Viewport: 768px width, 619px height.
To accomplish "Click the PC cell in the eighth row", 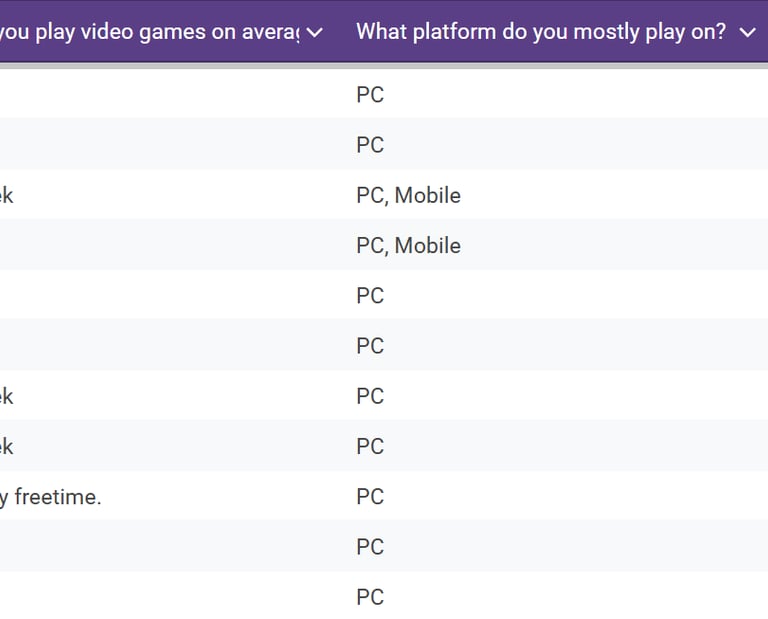I will (370, 446).
